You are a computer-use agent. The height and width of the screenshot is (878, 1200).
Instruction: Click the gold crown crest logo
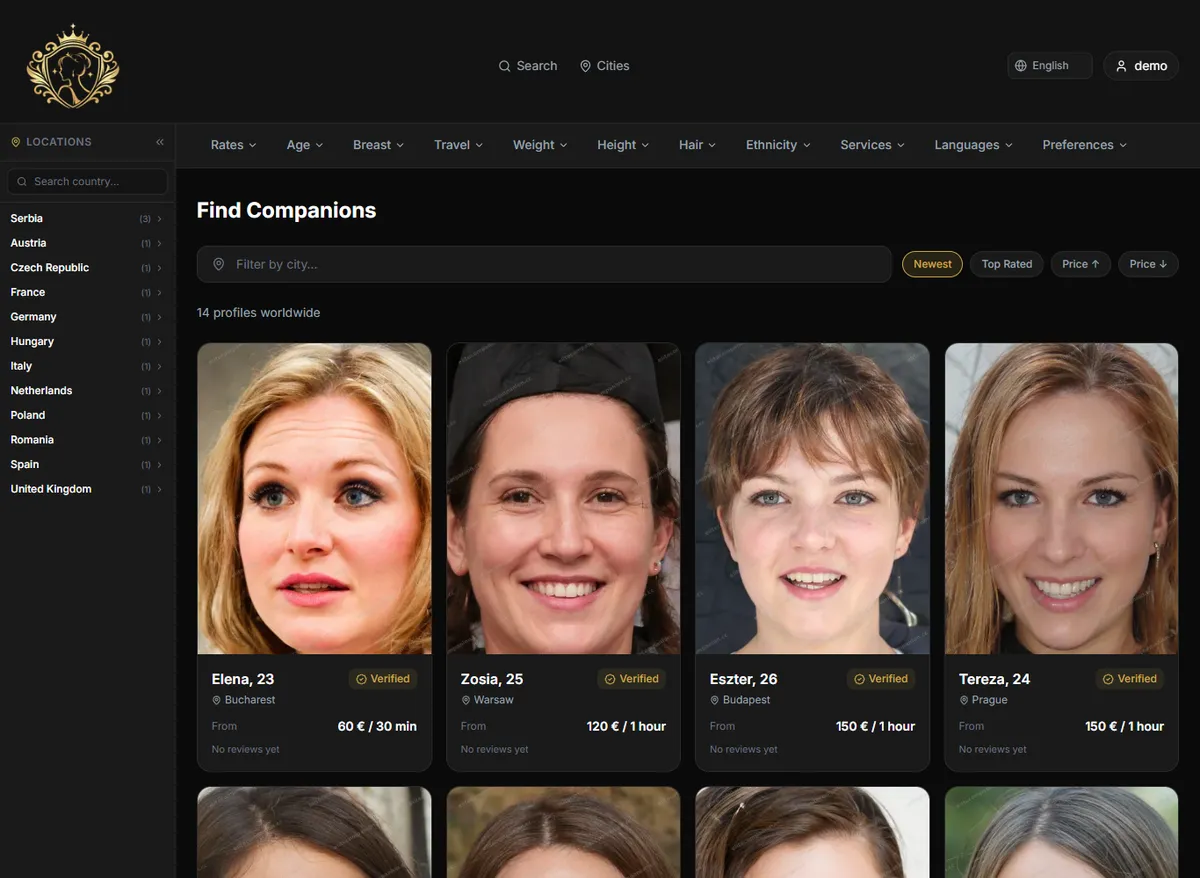73,67
